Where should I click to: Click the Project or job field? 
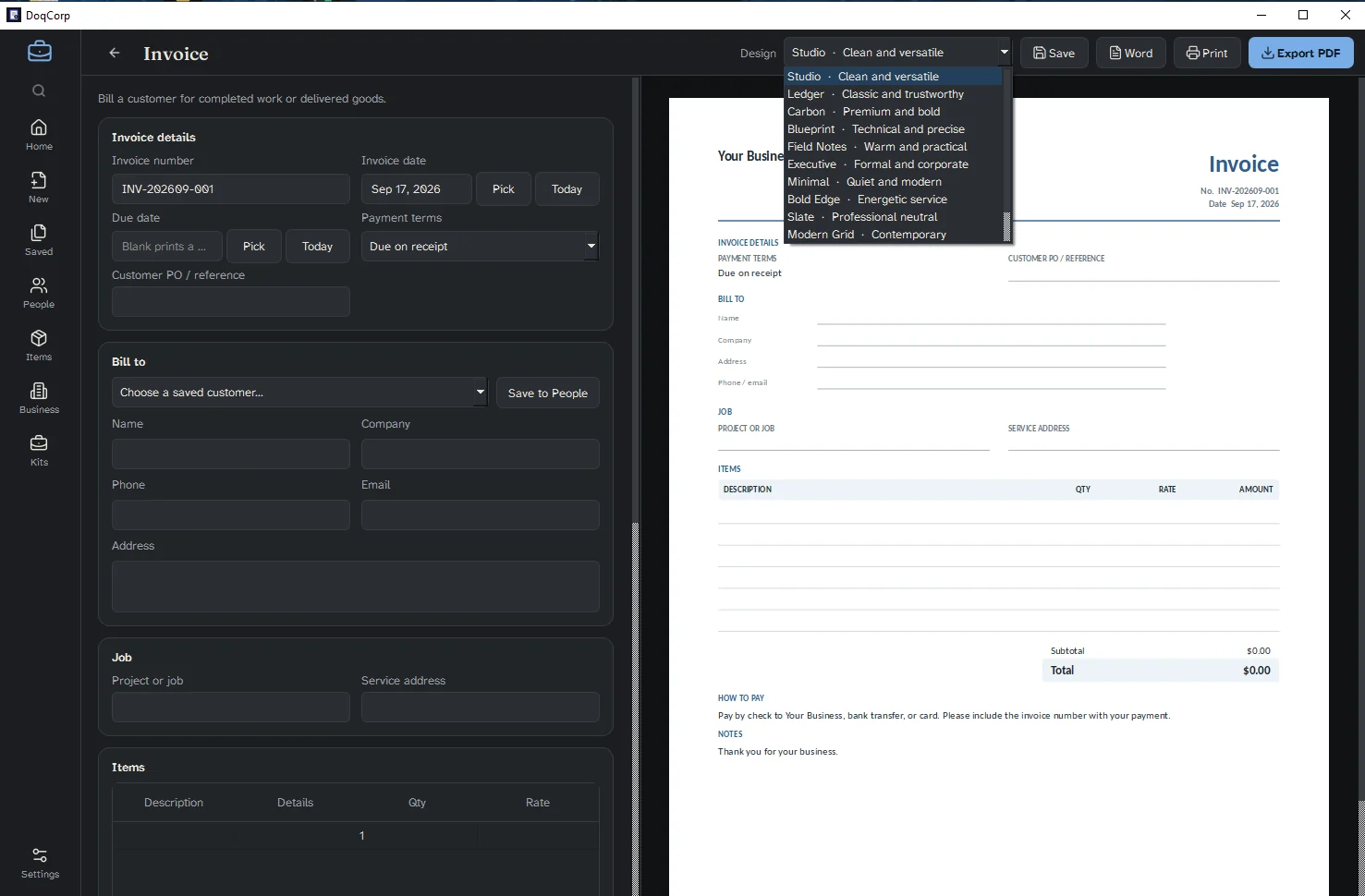(231, 707)
